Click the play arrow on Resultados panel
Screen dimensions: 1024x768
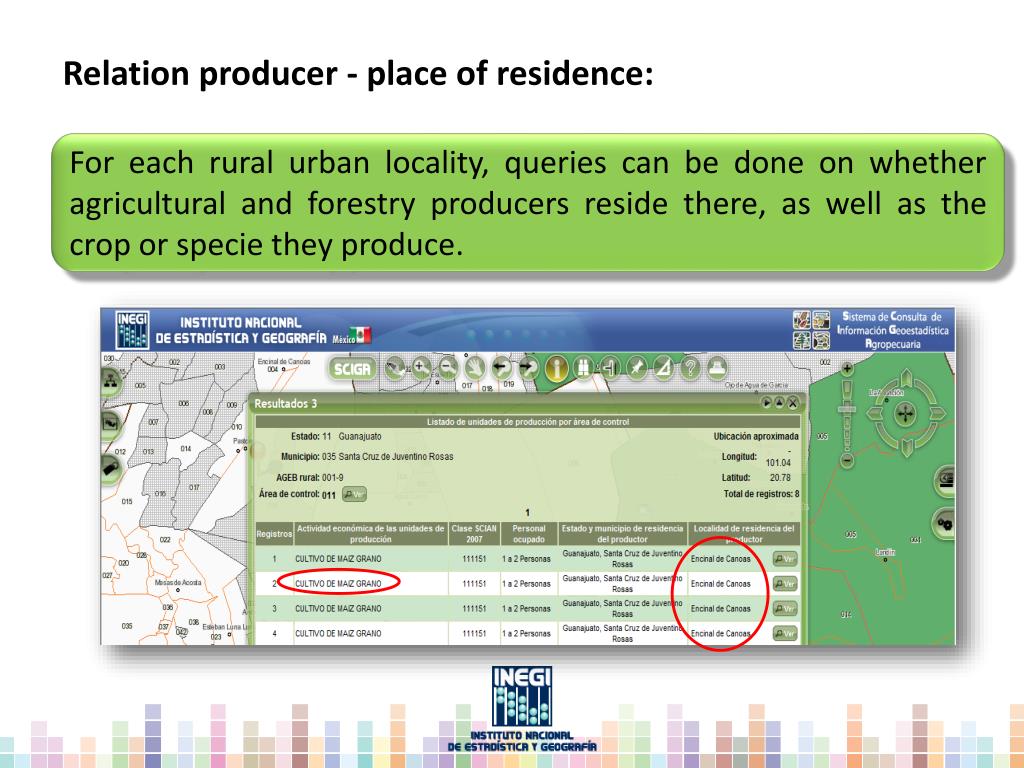pos(767,403)
